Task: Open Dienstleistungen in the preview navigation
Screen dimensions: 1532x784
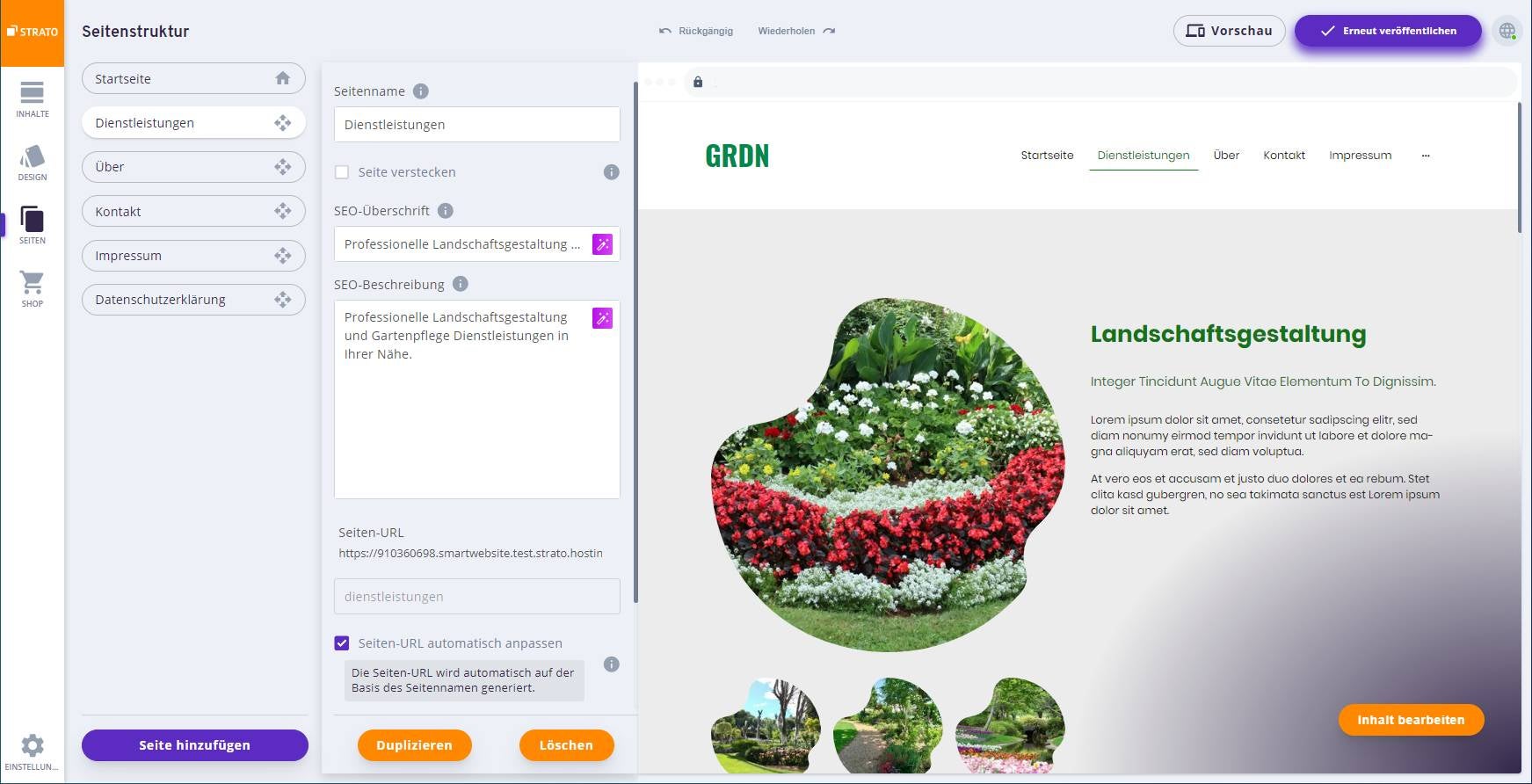Action: [1144, 156]
